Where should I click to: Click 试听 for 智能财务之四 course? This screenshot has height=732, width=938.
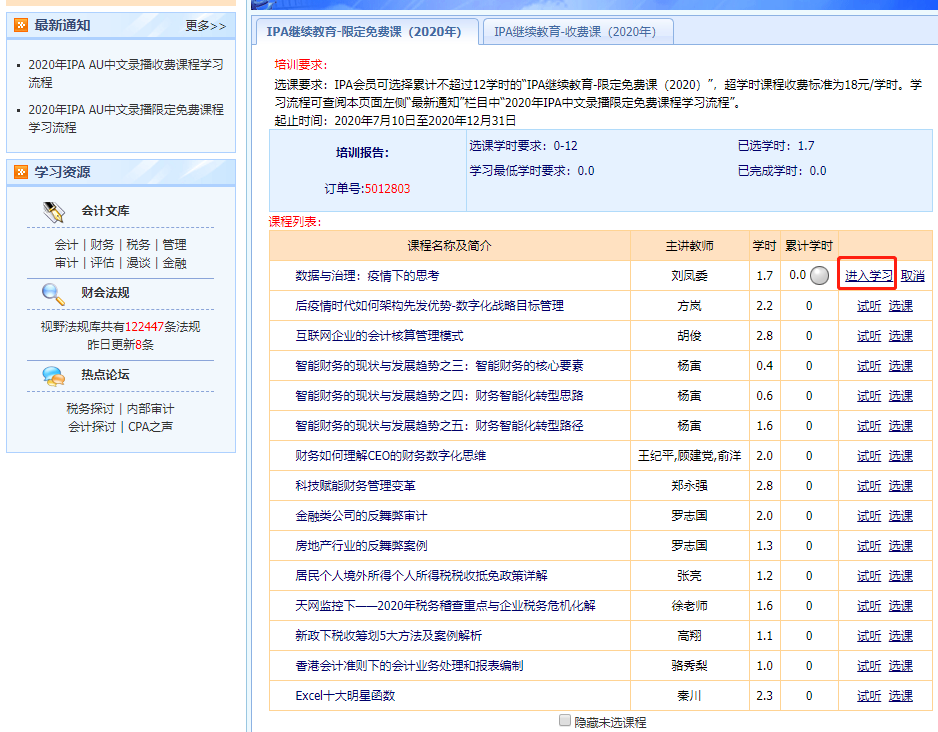[x=869, y=396]
